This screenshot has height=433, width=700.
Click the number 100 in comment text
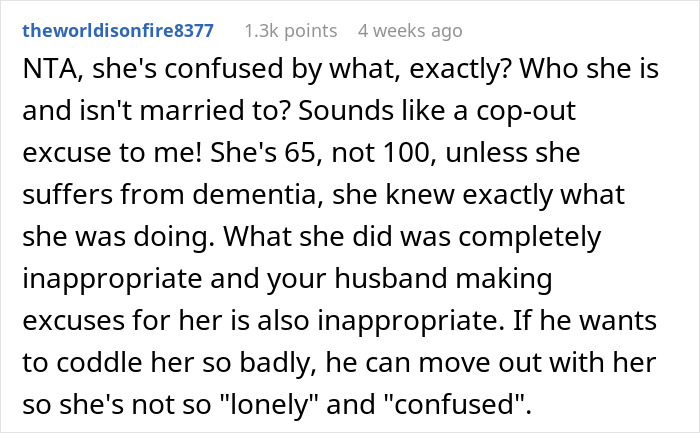[x=409, y=153]
